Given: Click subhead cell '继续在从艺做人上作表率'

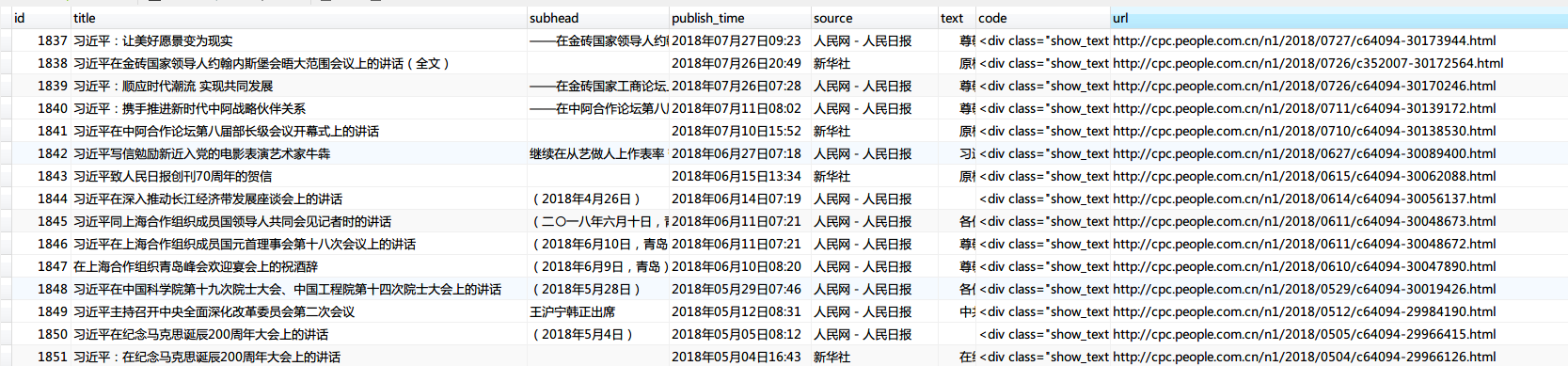Looking at the screenshot, I should click(597, 153).
